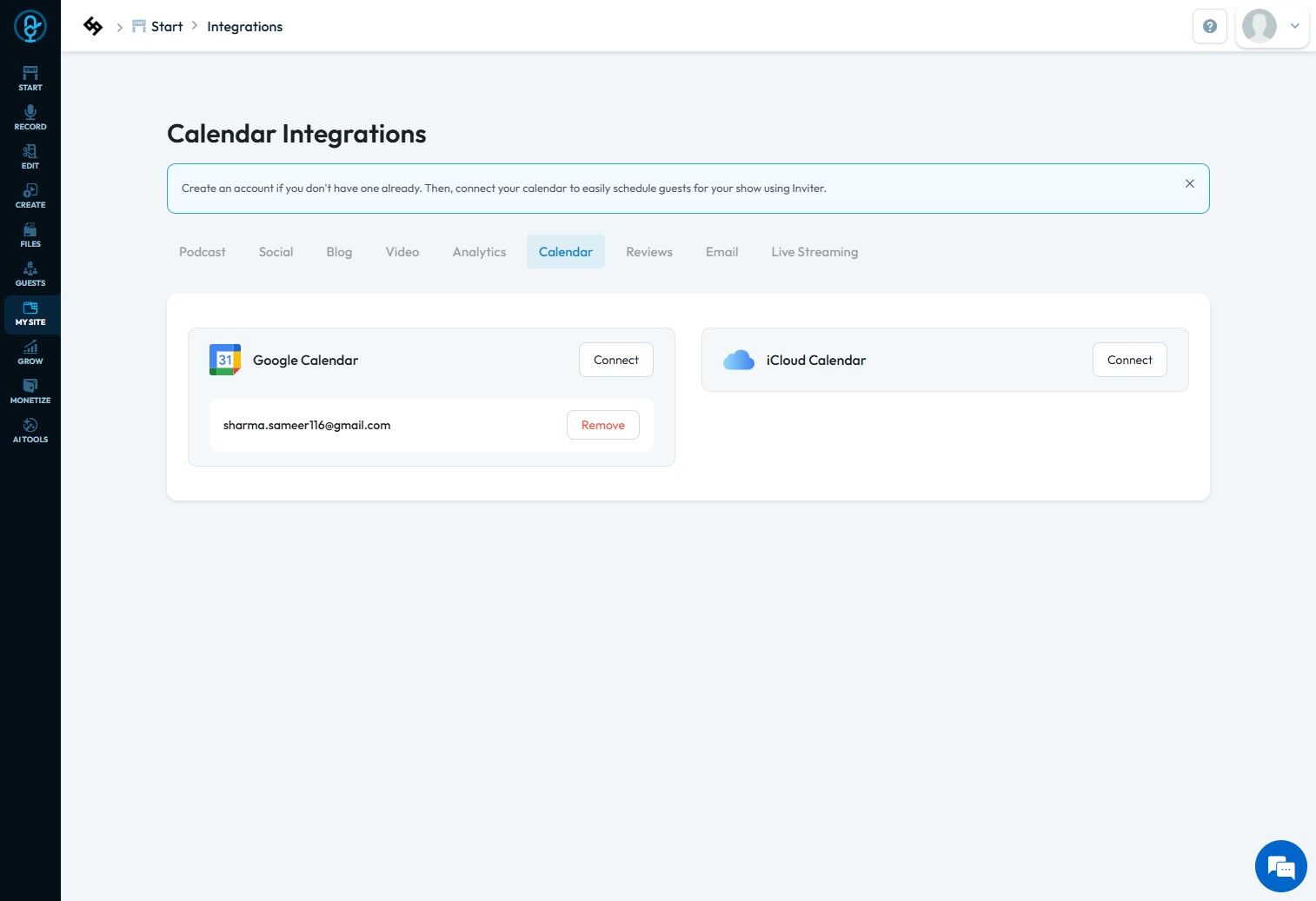Screen dimensions: 1316x901
Task: Click the Start breadcrumb link
Action: 166,27
